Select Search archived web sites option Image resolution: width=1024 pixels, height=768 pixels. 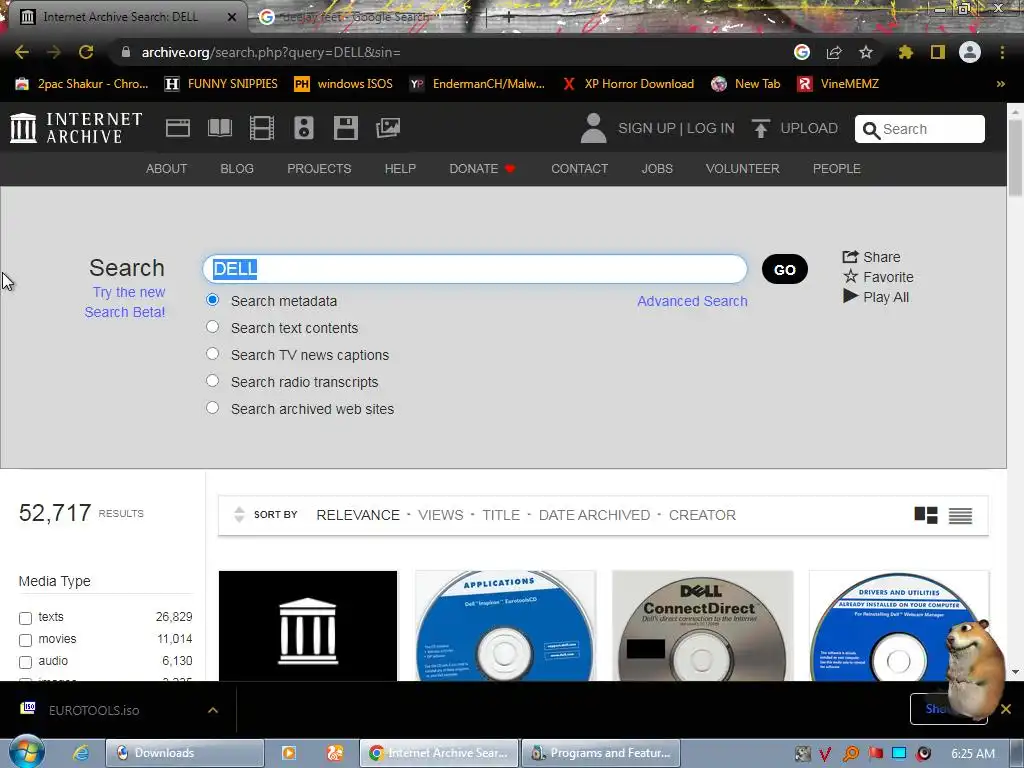[x=212, y=408]
